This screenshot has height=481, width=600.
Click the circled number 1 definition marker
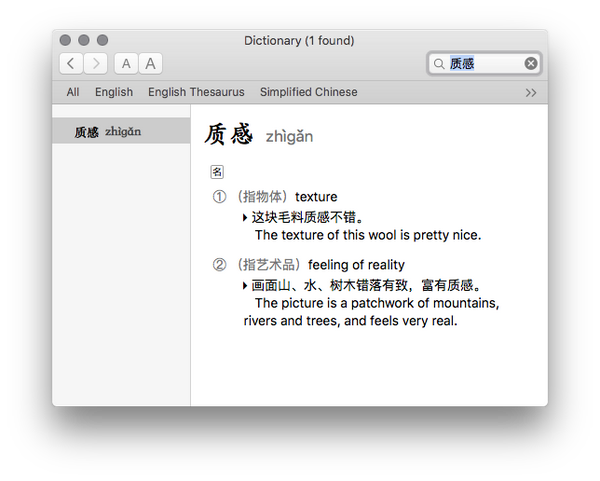click(x=219, y=197)
